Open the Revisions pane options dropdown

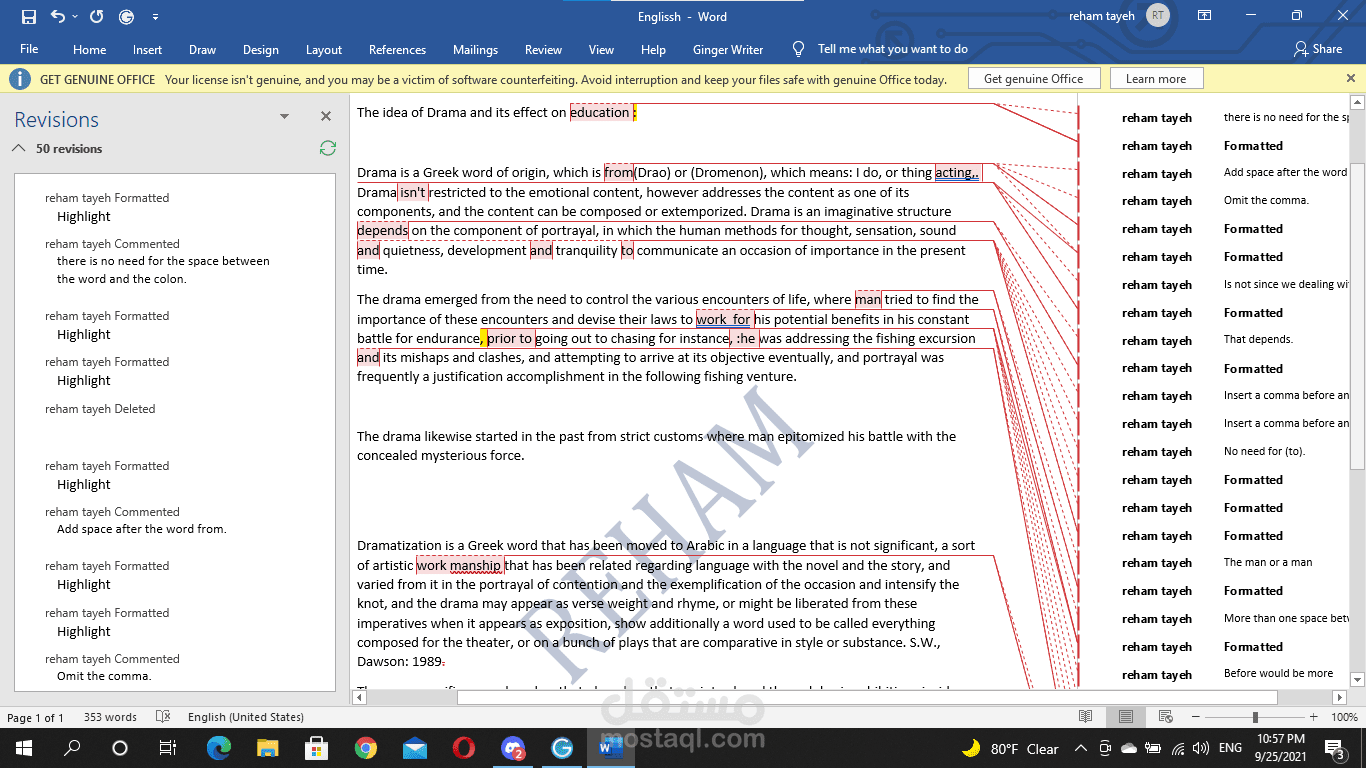[284, 117]
